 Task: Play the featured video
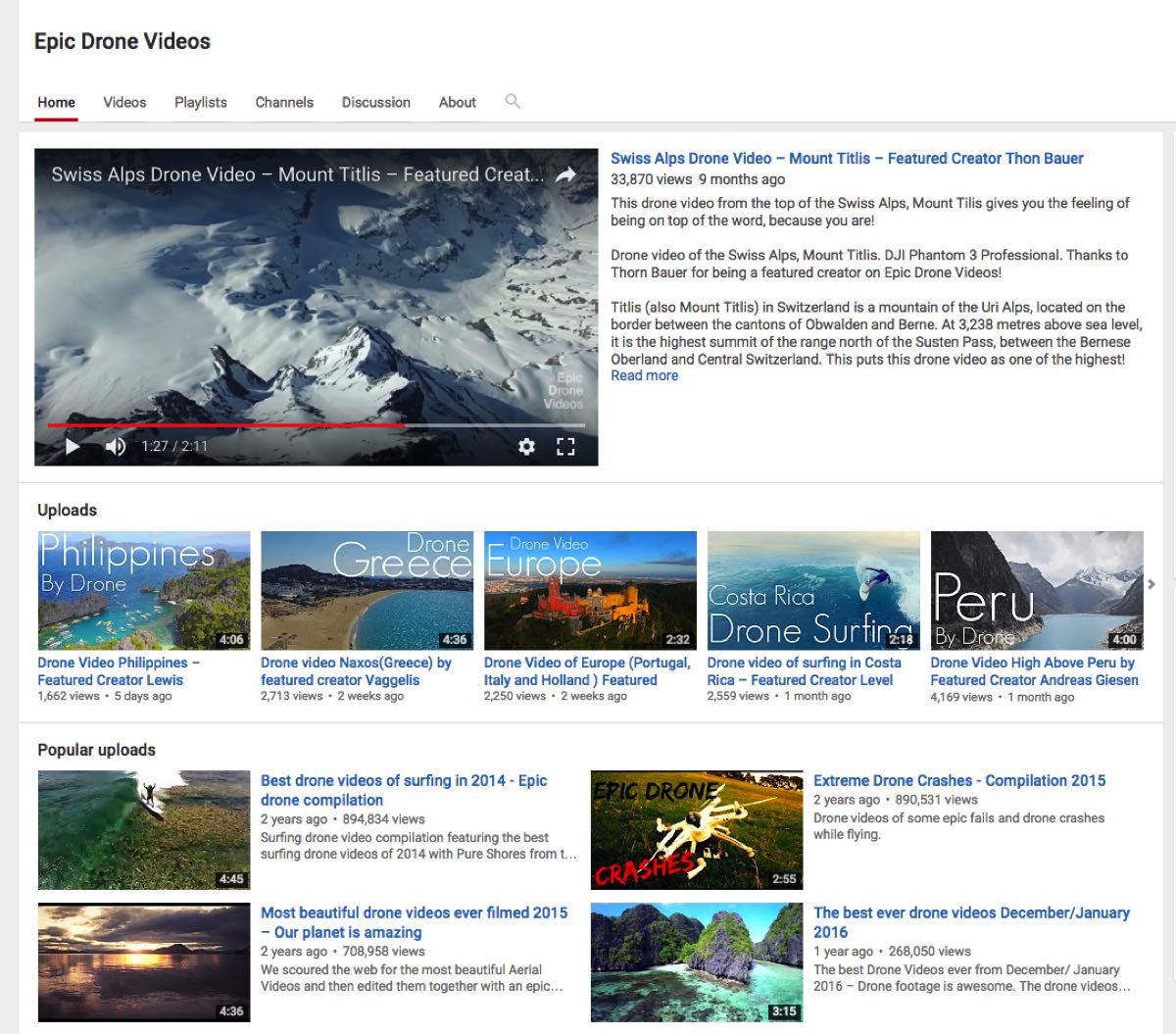[x=72, y=446]
